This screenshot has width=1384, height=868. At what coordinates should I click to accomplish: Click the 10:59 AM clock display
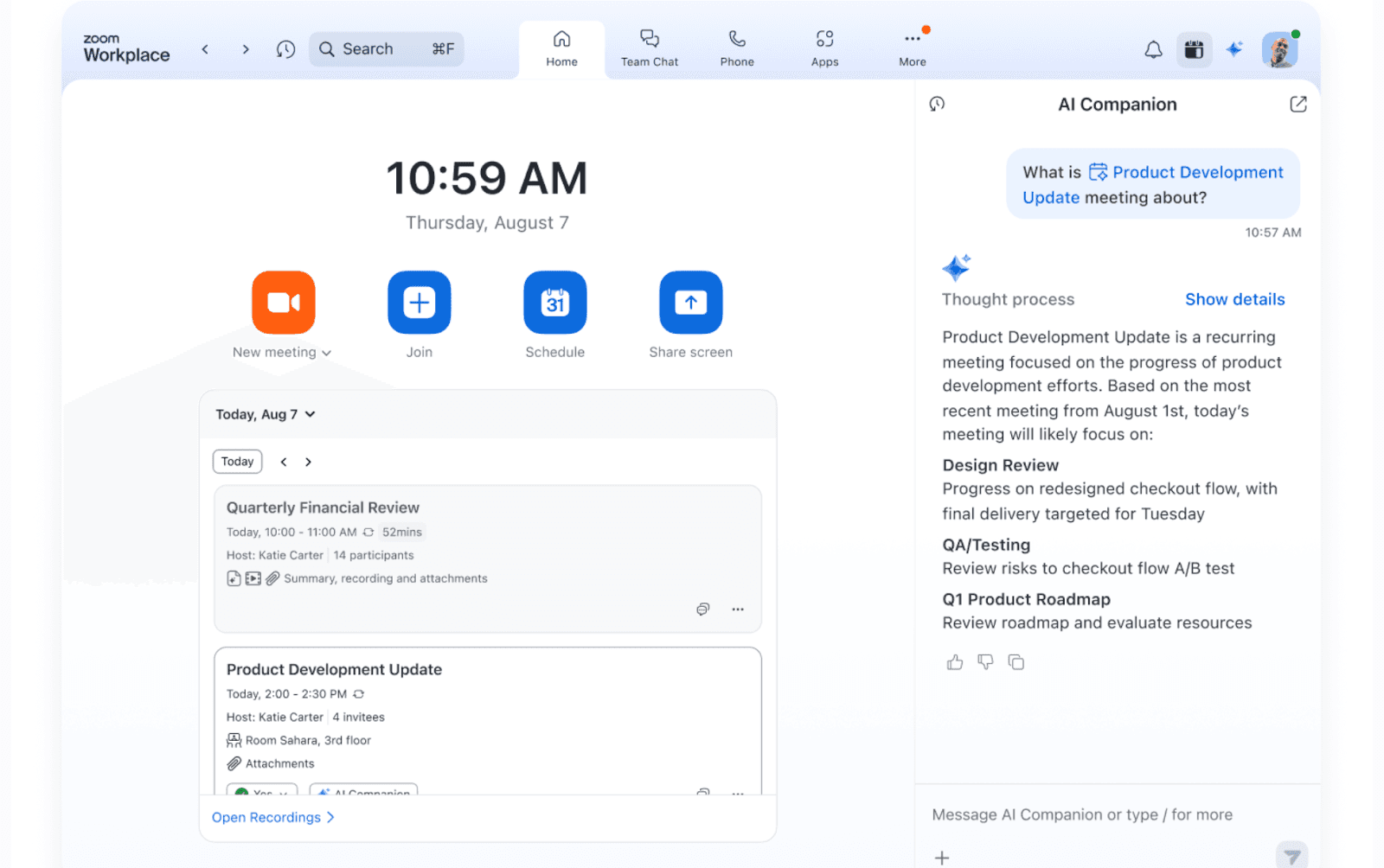coord(487,178)
